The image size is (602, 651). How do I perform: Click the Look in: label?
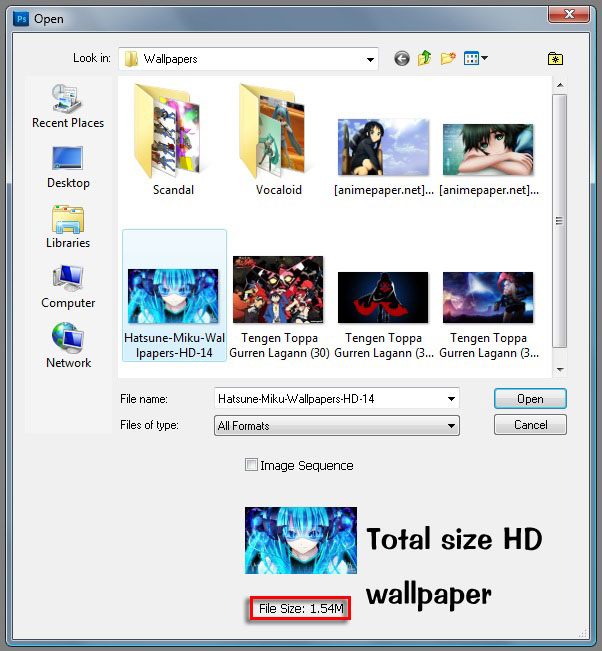click(x=92, y=58)
